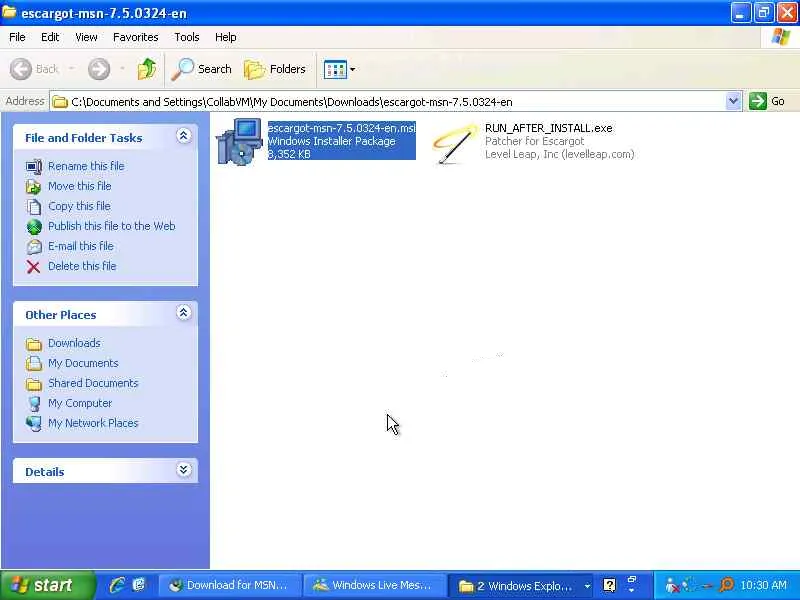The width and height of the screenshot is (800, 600).
Task: Click Copy this file link
Action: [79, 206]
